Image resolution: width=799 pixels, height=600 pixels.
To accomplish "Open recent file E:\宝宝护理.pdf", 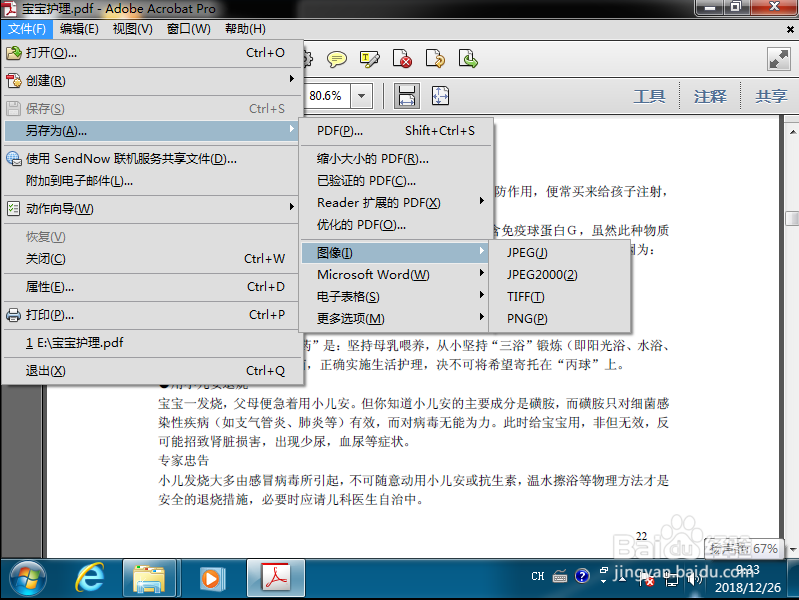I will pos(152,343).
